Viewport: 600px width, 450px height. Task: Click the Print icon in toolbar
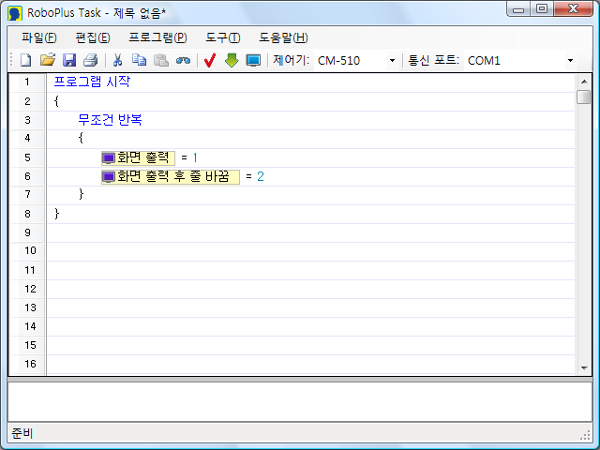(x=90, y=61)
